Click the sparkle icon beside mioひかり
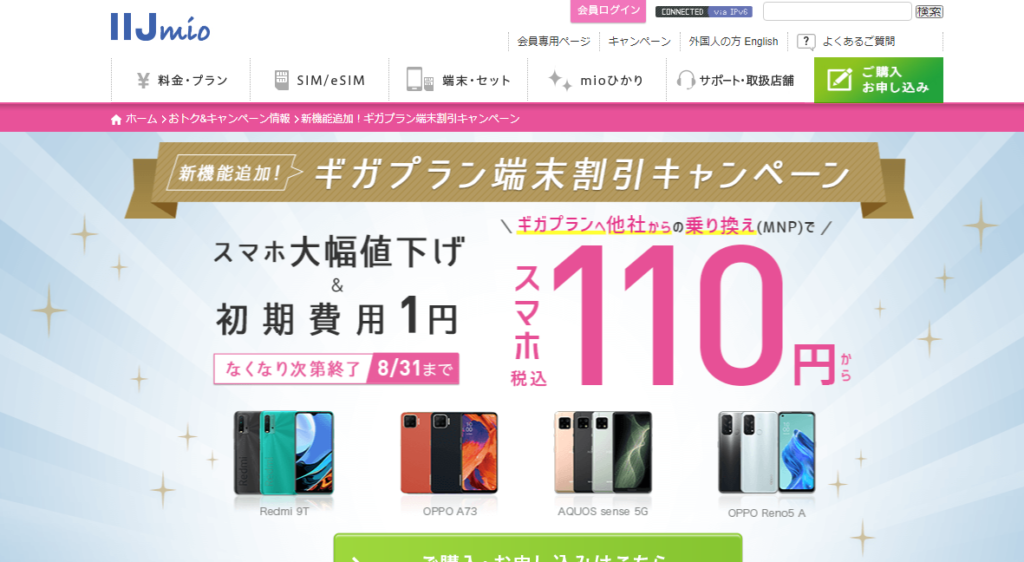 pyautogui.click(x=560, y=80)
